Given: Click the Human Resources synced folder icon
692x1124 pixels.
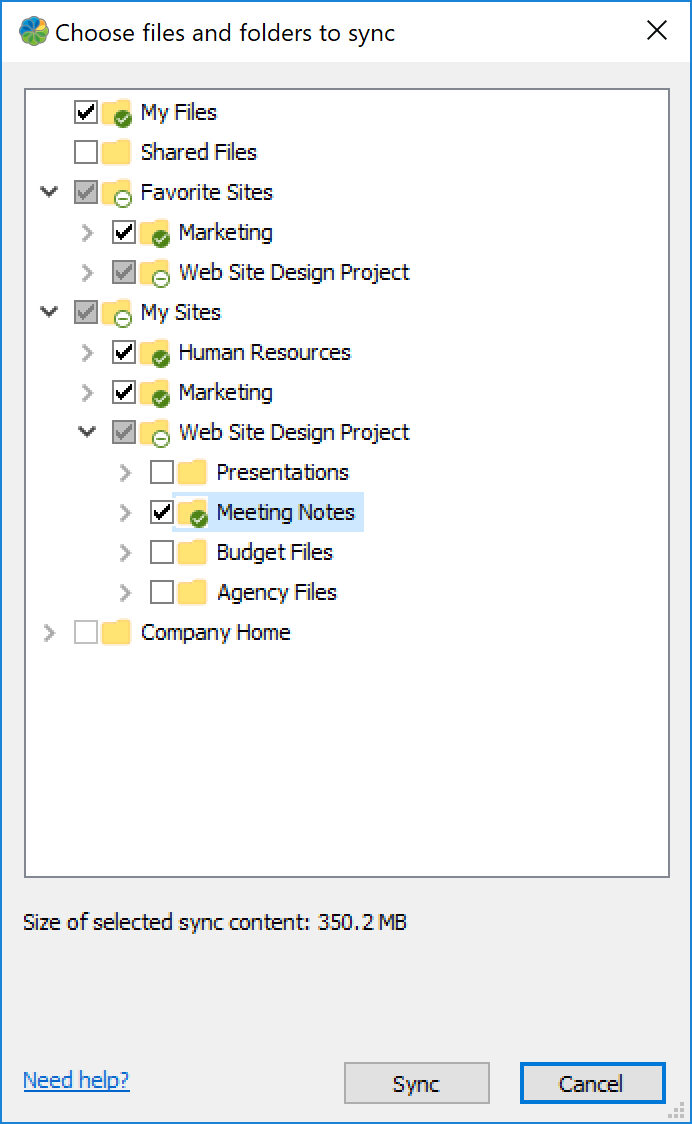Looking at the screenshot, I should pyautogui.click(x=155, y=353).
